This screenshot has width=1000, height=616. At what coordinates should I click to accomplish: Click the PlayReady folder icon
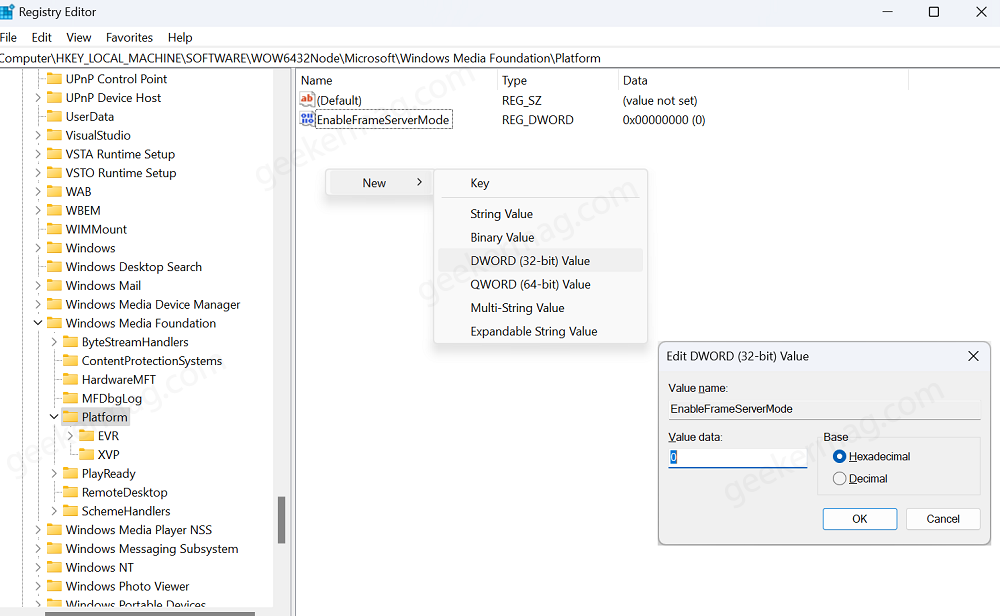pyautogui.click(x=71, y=473)
